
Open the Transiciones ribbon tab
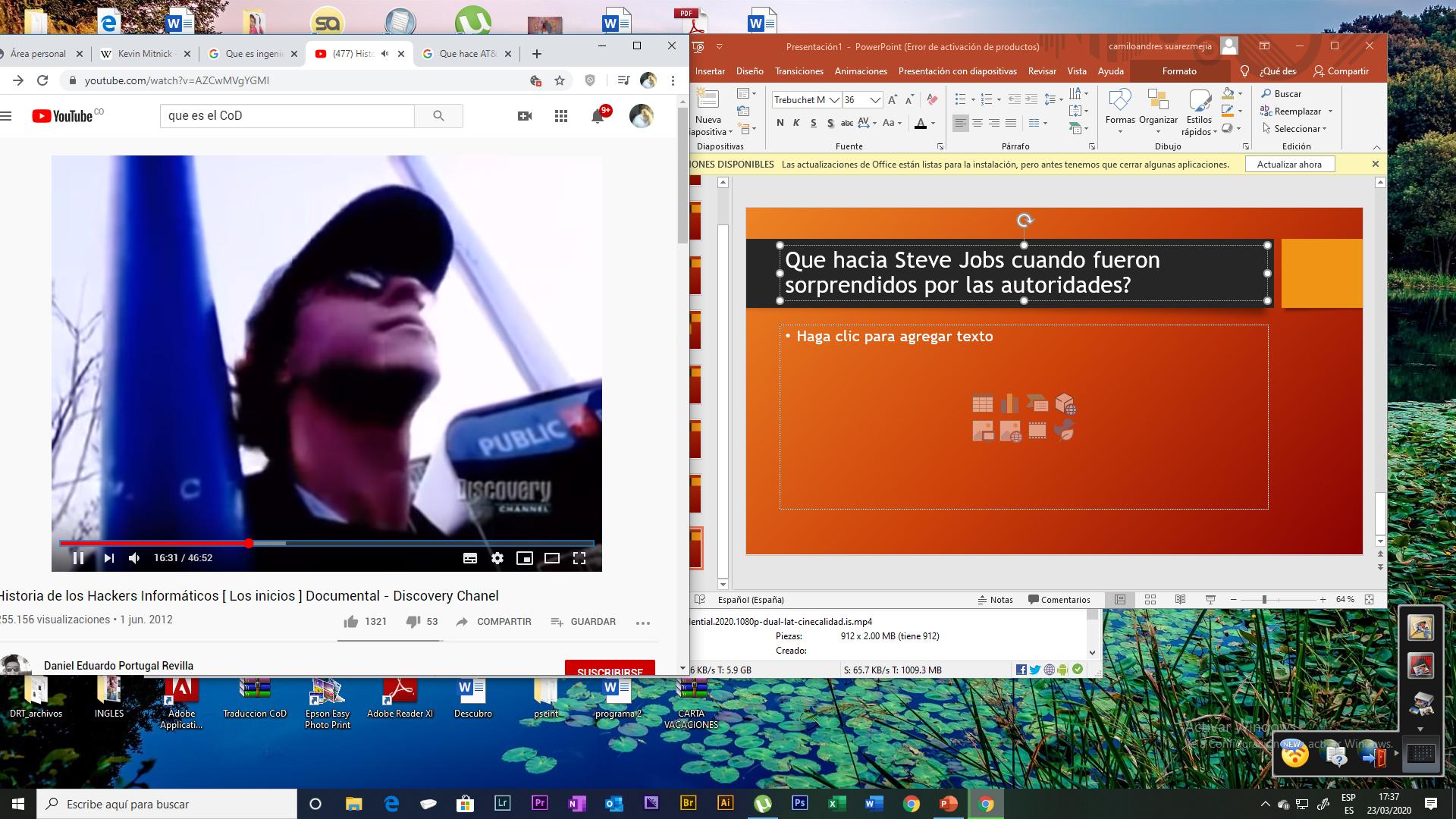[799, 71]
